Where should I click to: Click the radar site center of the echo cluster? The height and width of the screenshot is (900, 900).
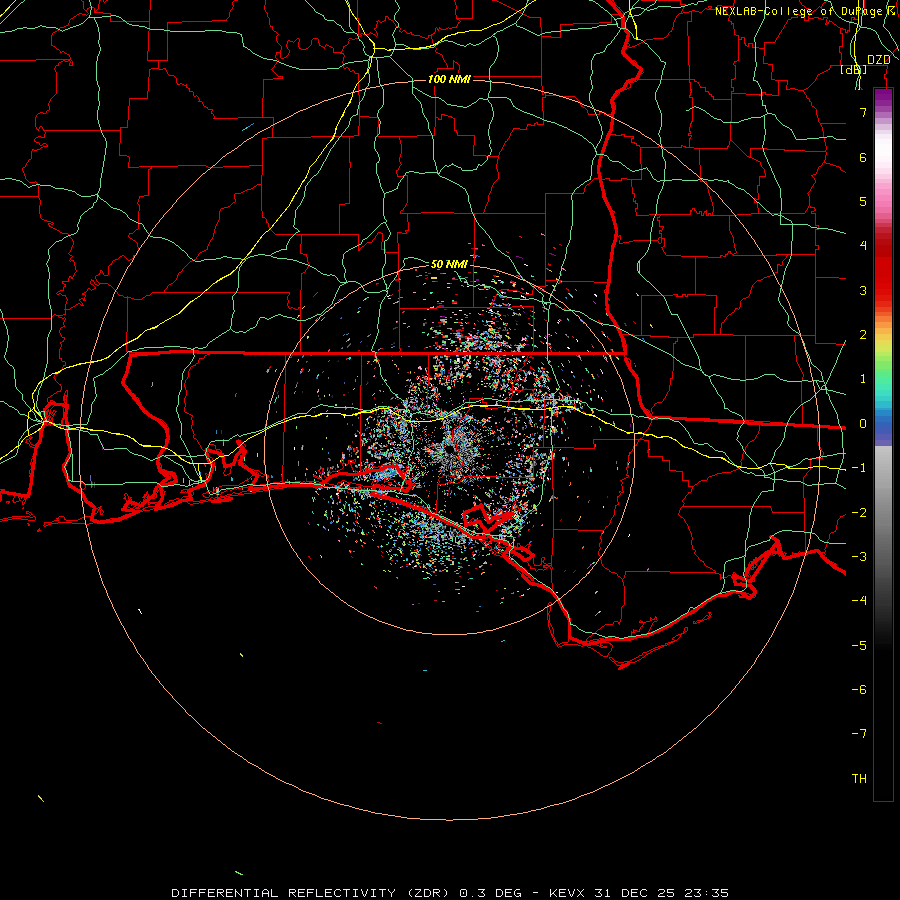[x=449, y=450]
